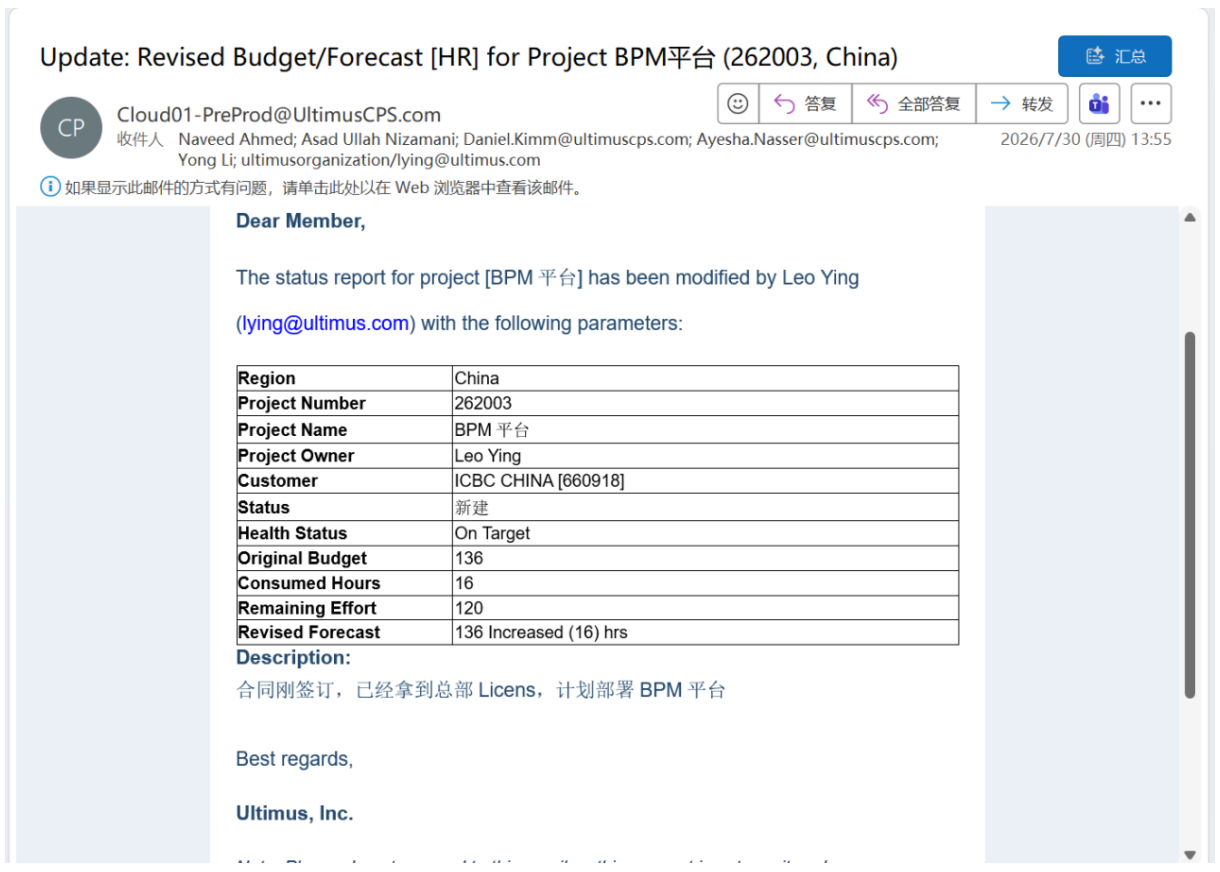Click the 收件人 recipients label
The width and height of the screenshot is (1220, 872).
point(140,140)
